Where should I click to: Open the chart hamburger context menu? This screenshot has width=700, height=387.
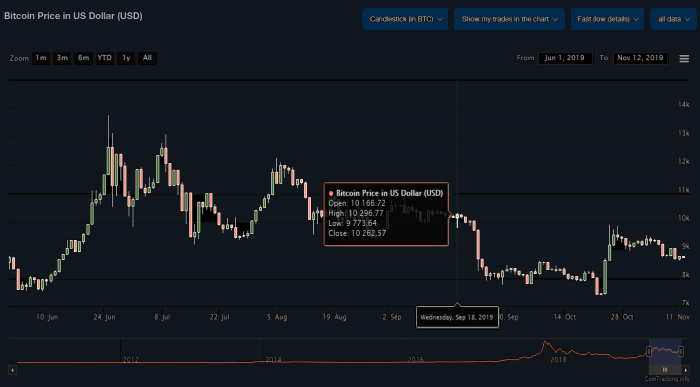684,58
